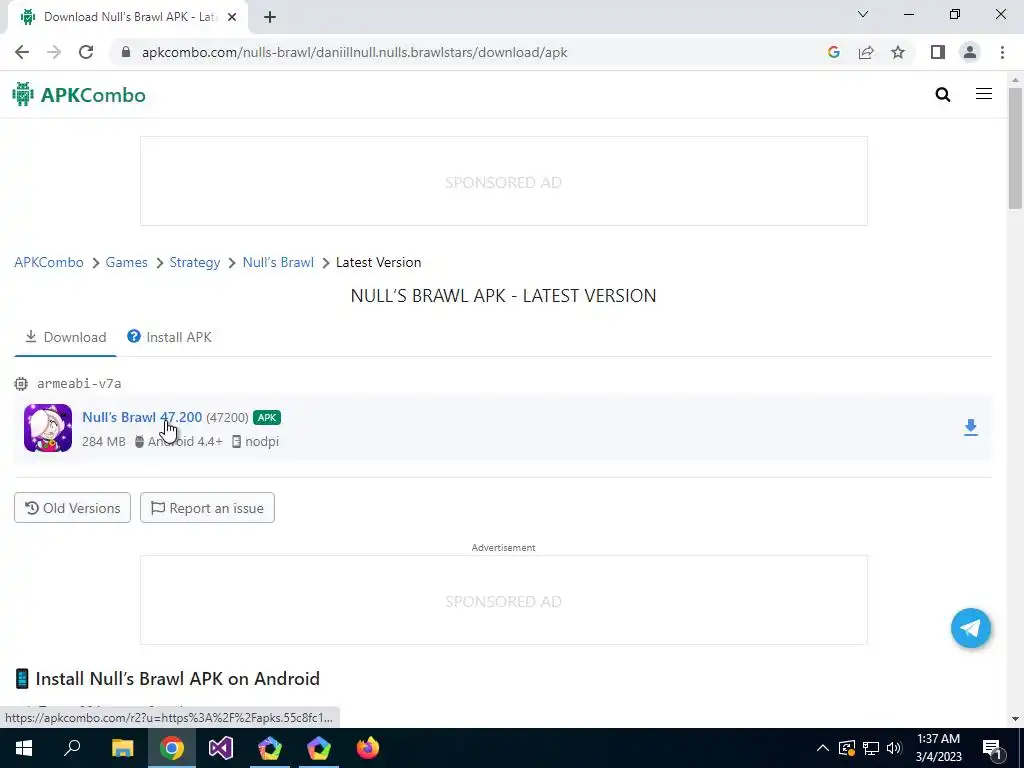This screenshot has width=1024, height=768.
Task: Click Install Null's Brawl APK on Android heading
Action: (178, 679)
